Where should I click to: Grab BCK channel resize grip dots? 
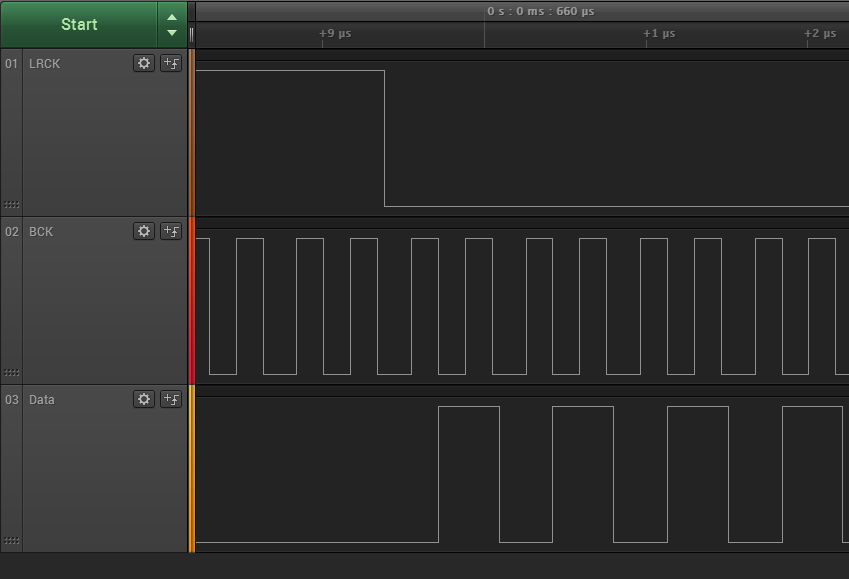[x=11, y=373]
